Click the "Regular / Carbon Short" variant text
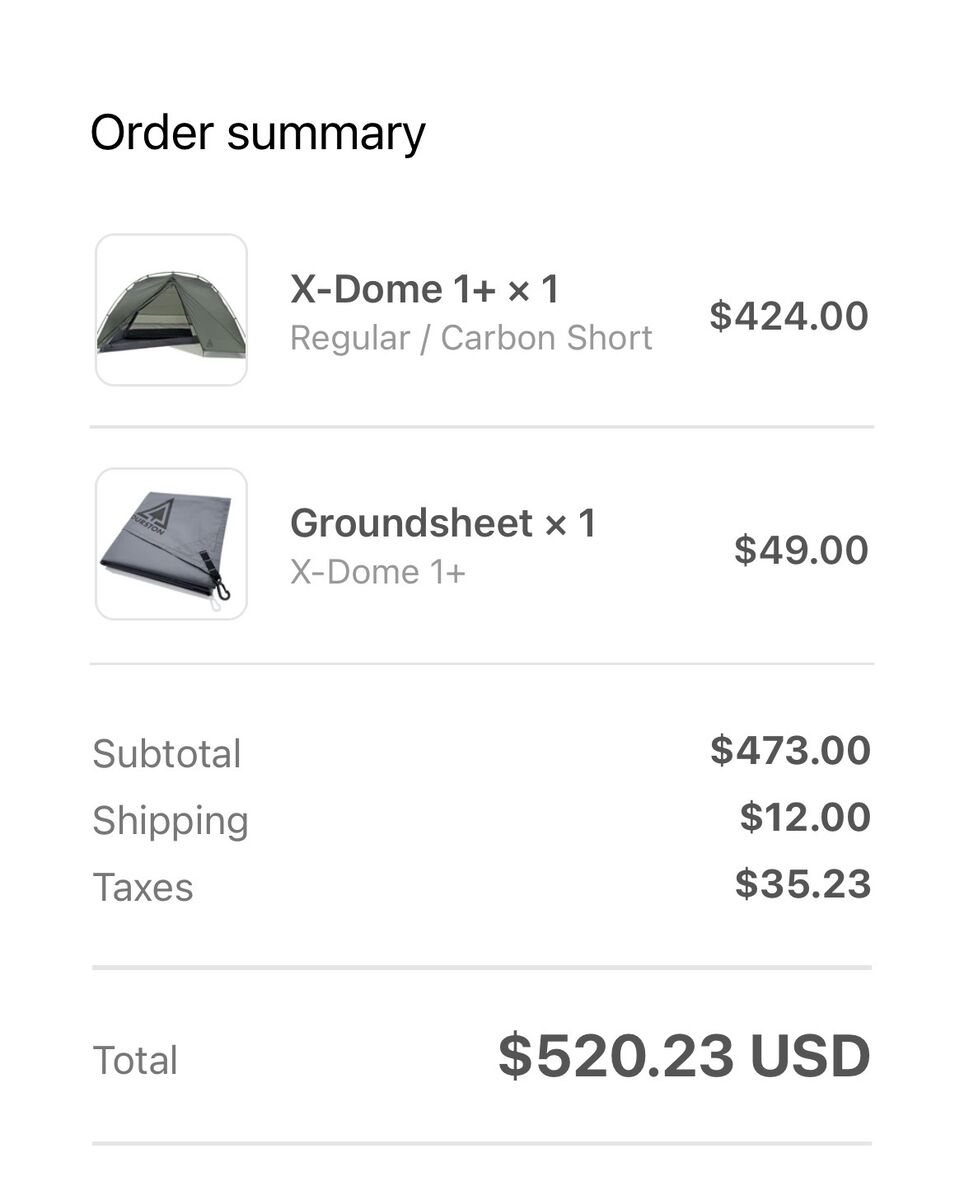 pos(471,338)
